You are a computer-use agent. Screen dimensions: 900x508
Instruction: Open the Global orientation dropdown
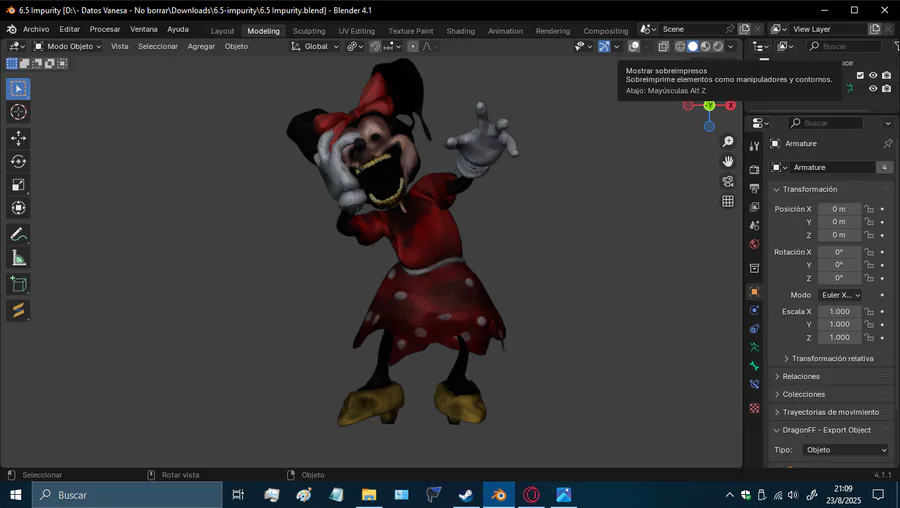point(315,46)
